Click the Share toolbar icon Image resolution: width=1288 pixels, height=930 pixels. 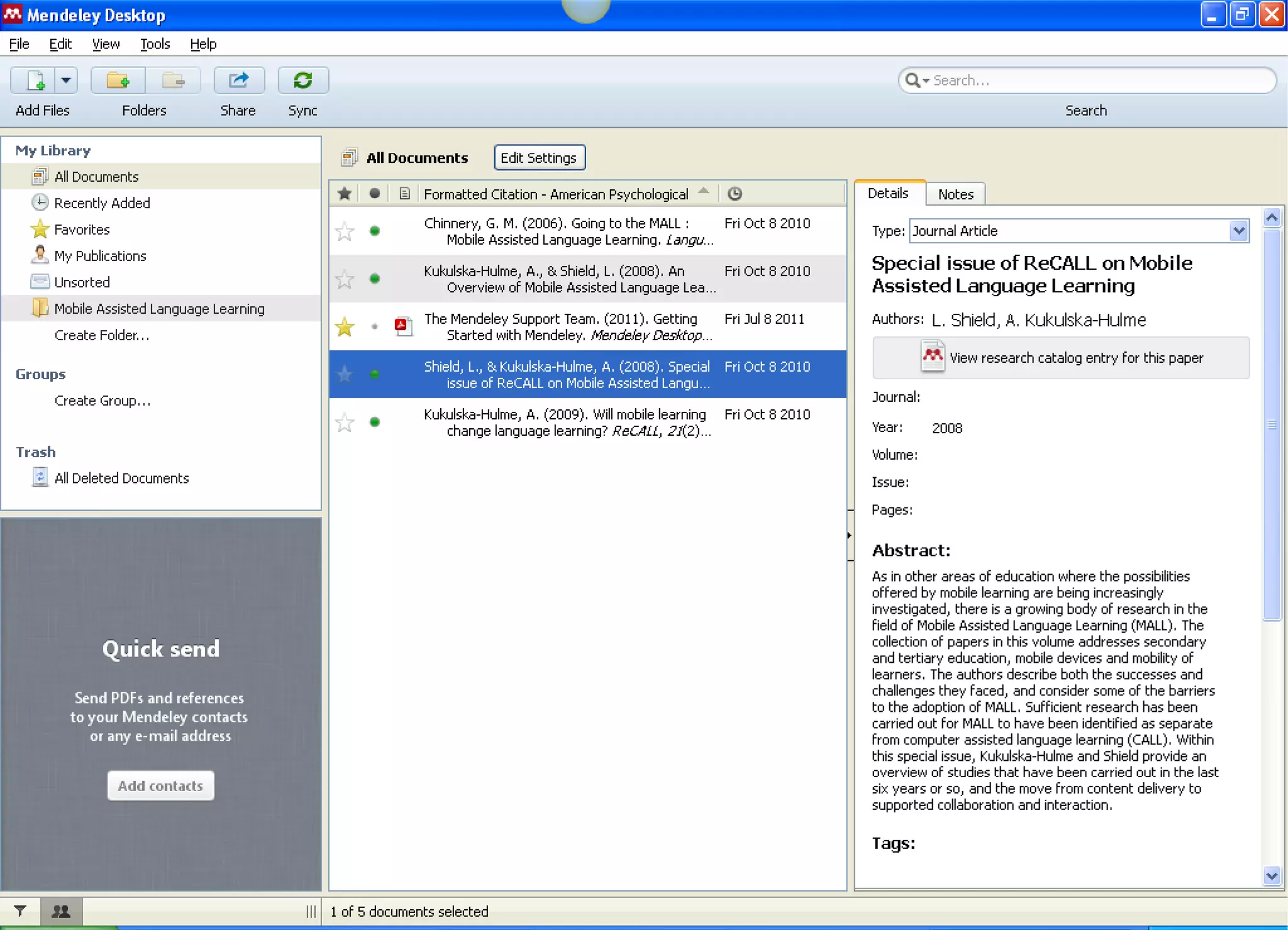(238, 81)
